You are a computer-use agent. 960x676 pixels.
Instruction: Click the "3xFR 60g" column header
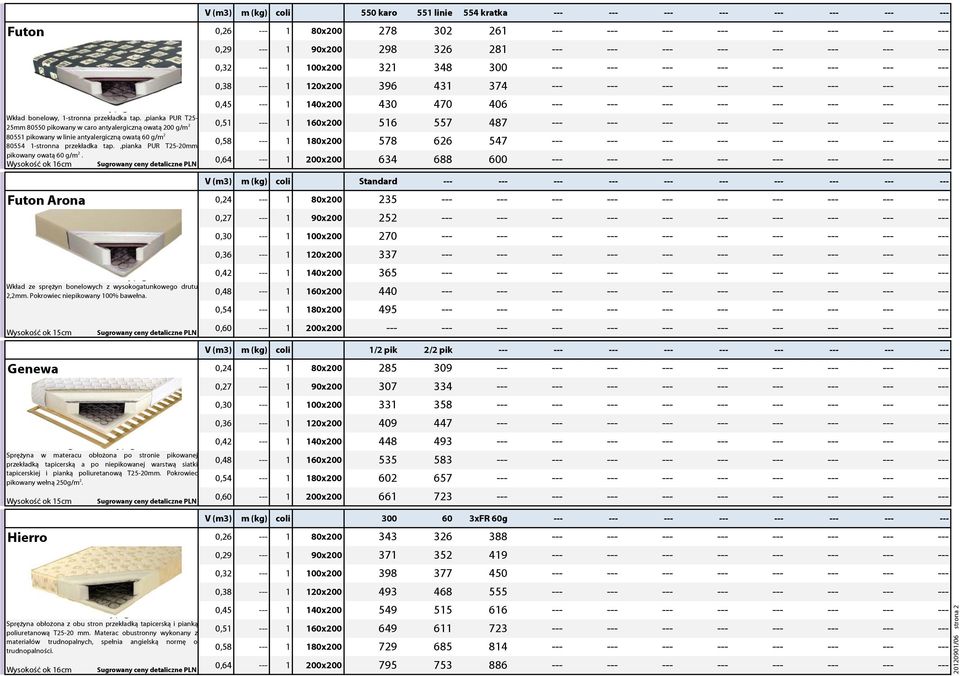(489, 519)
